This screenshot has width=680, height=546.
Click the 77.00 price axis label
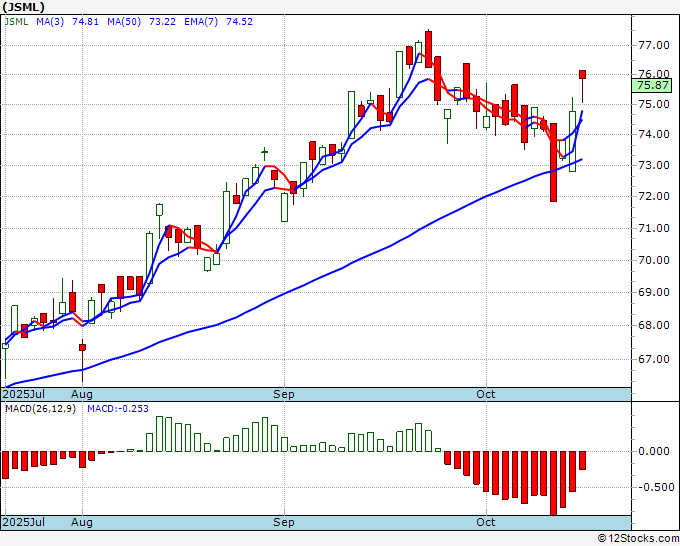(654, 45)
